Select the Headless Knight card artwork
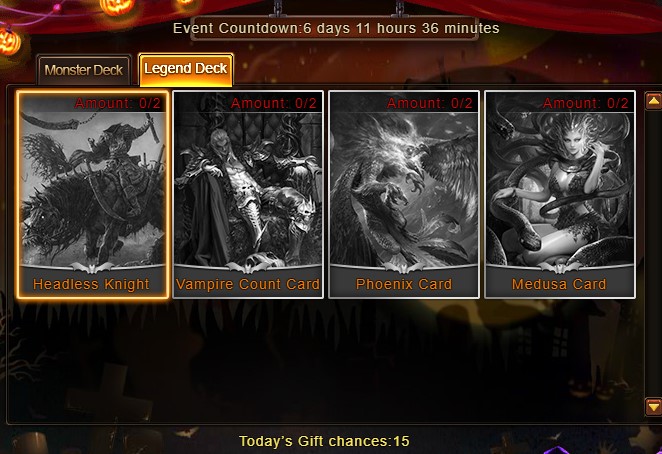The height and width of the screenshot is (454, 662). [92, 188]
